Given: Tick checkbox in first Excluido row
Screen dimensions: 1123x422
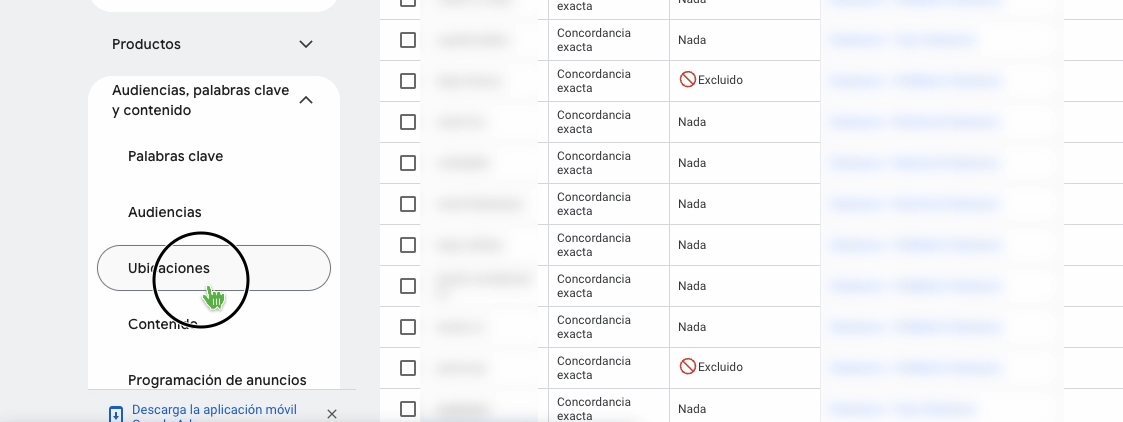Looking at the screenshot, I should click(408, 81).
